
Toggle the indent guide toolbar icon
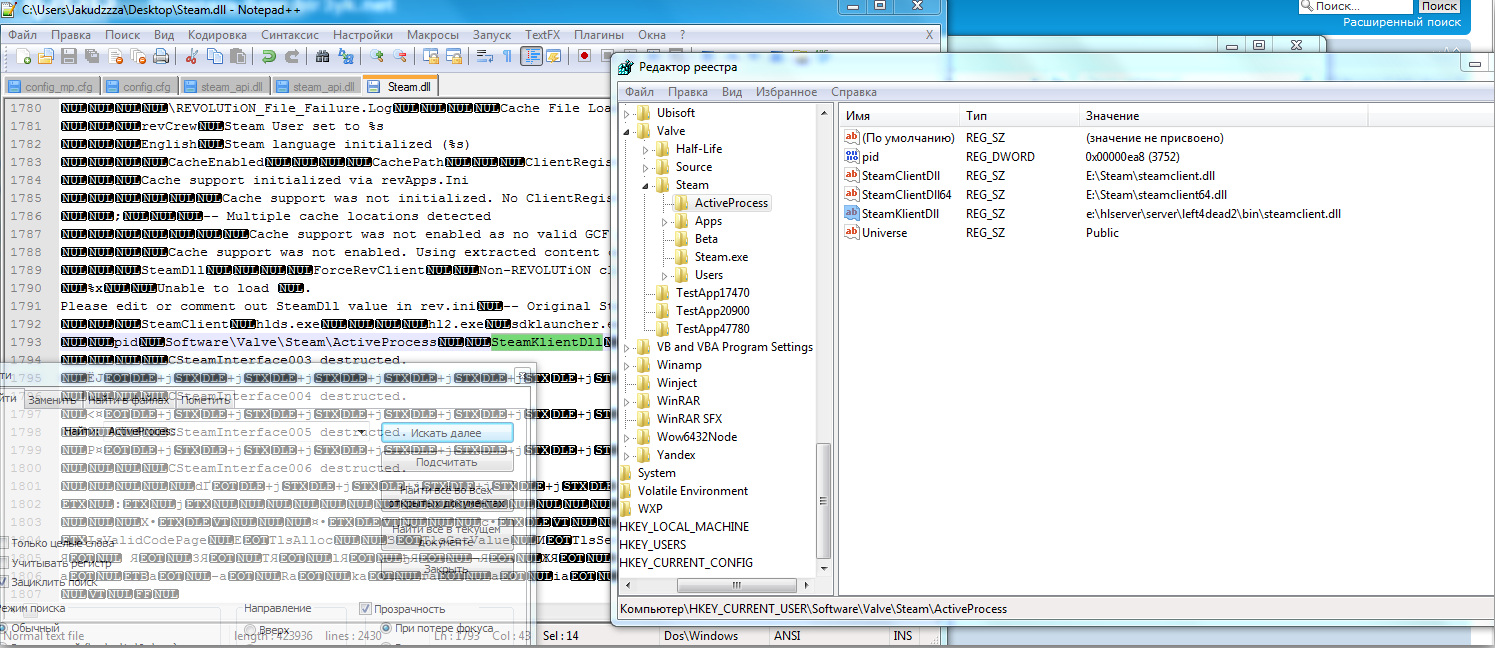pos(531,56)
